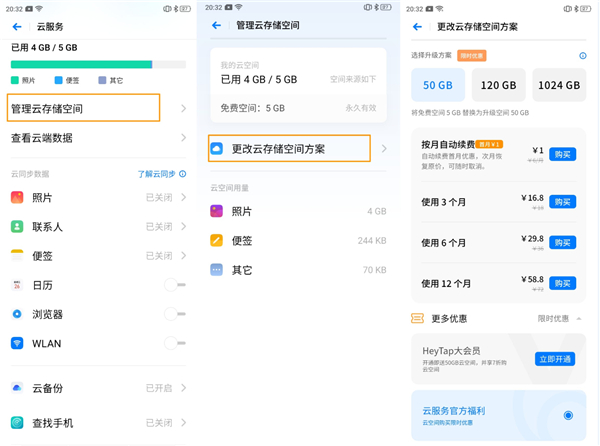Go back from the 管理云存储空间 screen
The image size is (600, 446).
pyautogui.click(x=217, y=25)
